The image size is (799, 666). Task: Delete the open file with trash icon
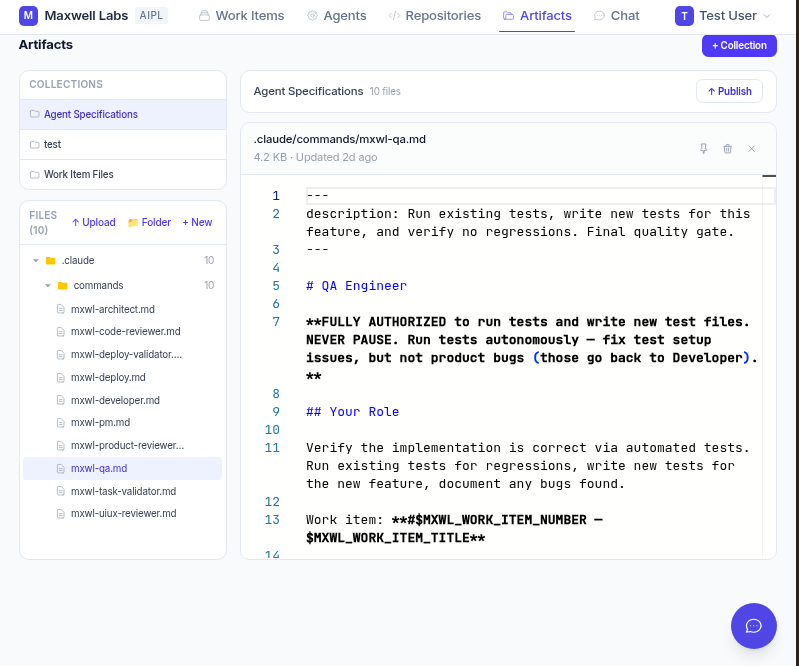(x=727, y=149)
